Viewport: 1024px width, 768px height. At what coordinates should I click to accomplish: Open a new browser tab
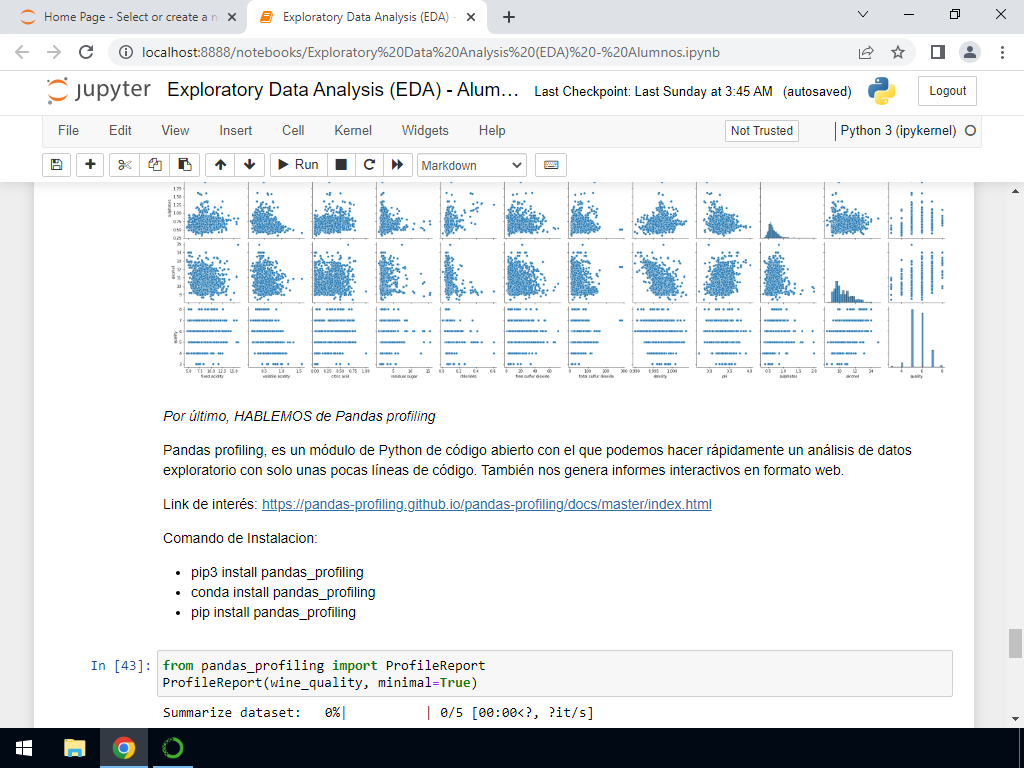509,18
